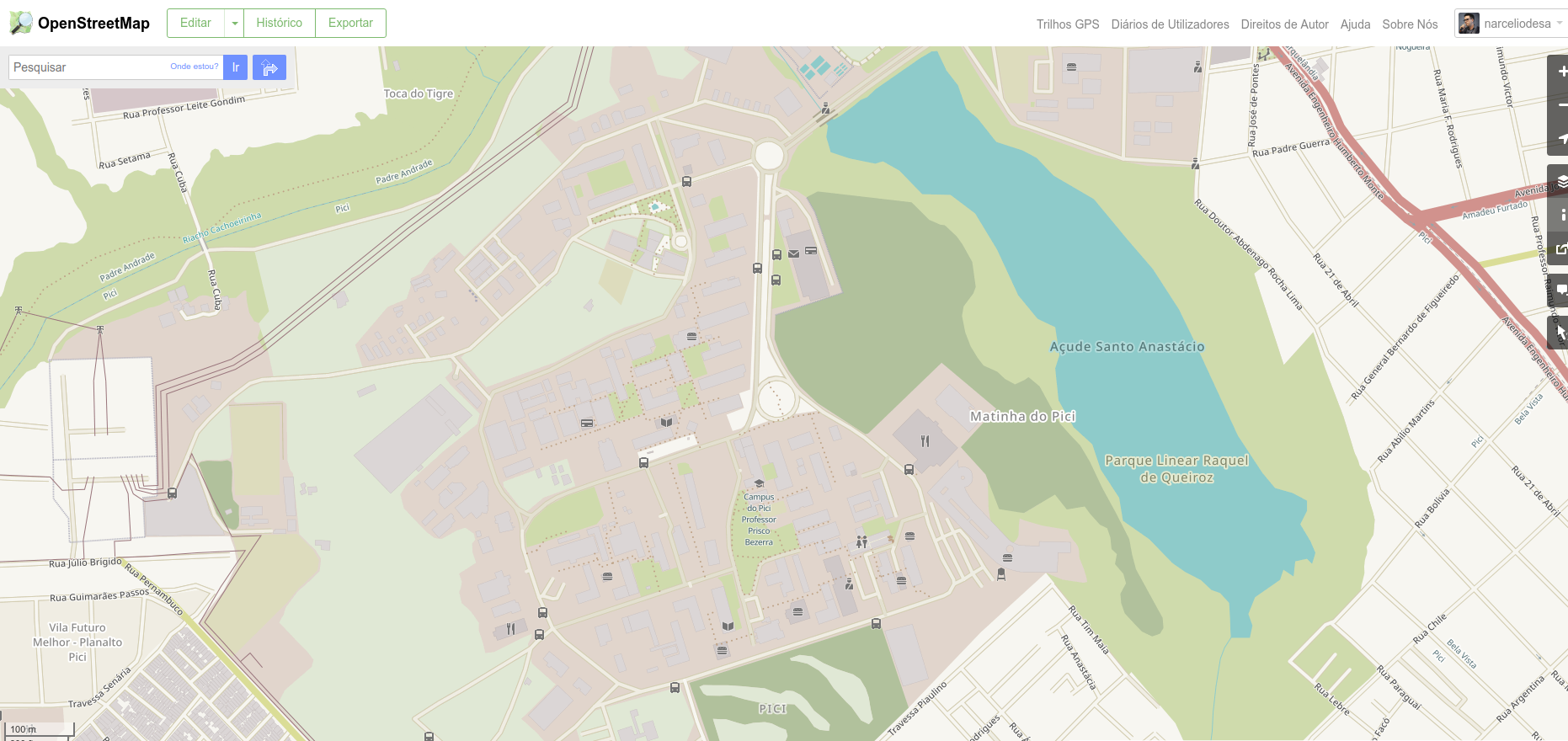This screenshot has width=1568, height=741.
Task: Open the Editar dropdown arrow
Action: point(234,24)
